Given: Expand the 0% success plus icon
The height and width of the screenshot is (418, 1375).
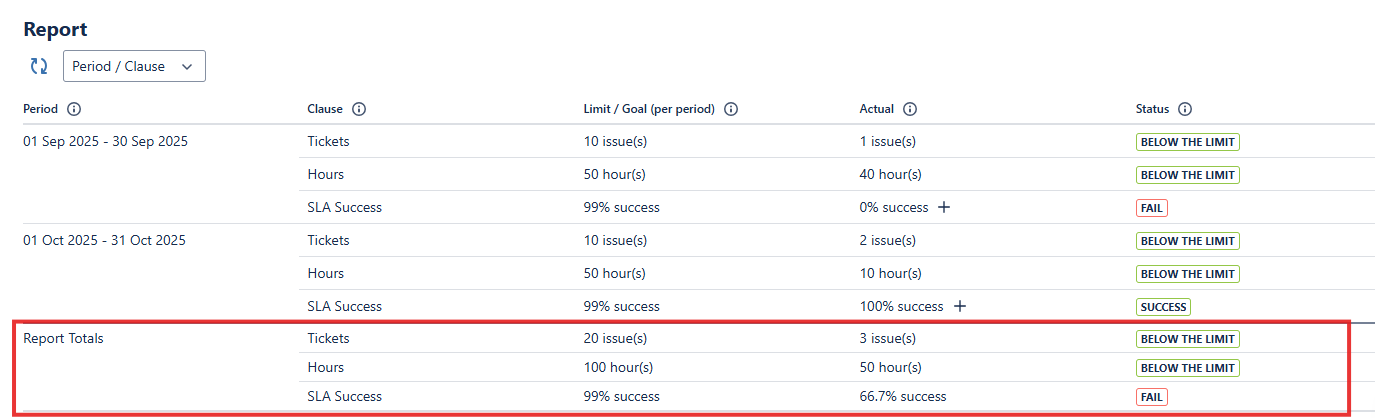Looking at the screenshot, I should pos(943,208).
